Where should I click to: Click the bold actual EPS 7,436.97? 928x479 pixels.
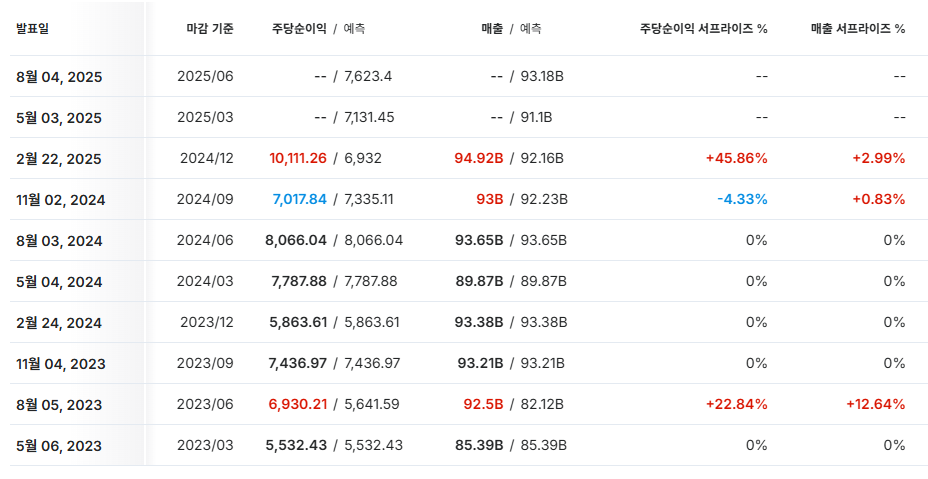pyautogui.click(x=299, y=363)
